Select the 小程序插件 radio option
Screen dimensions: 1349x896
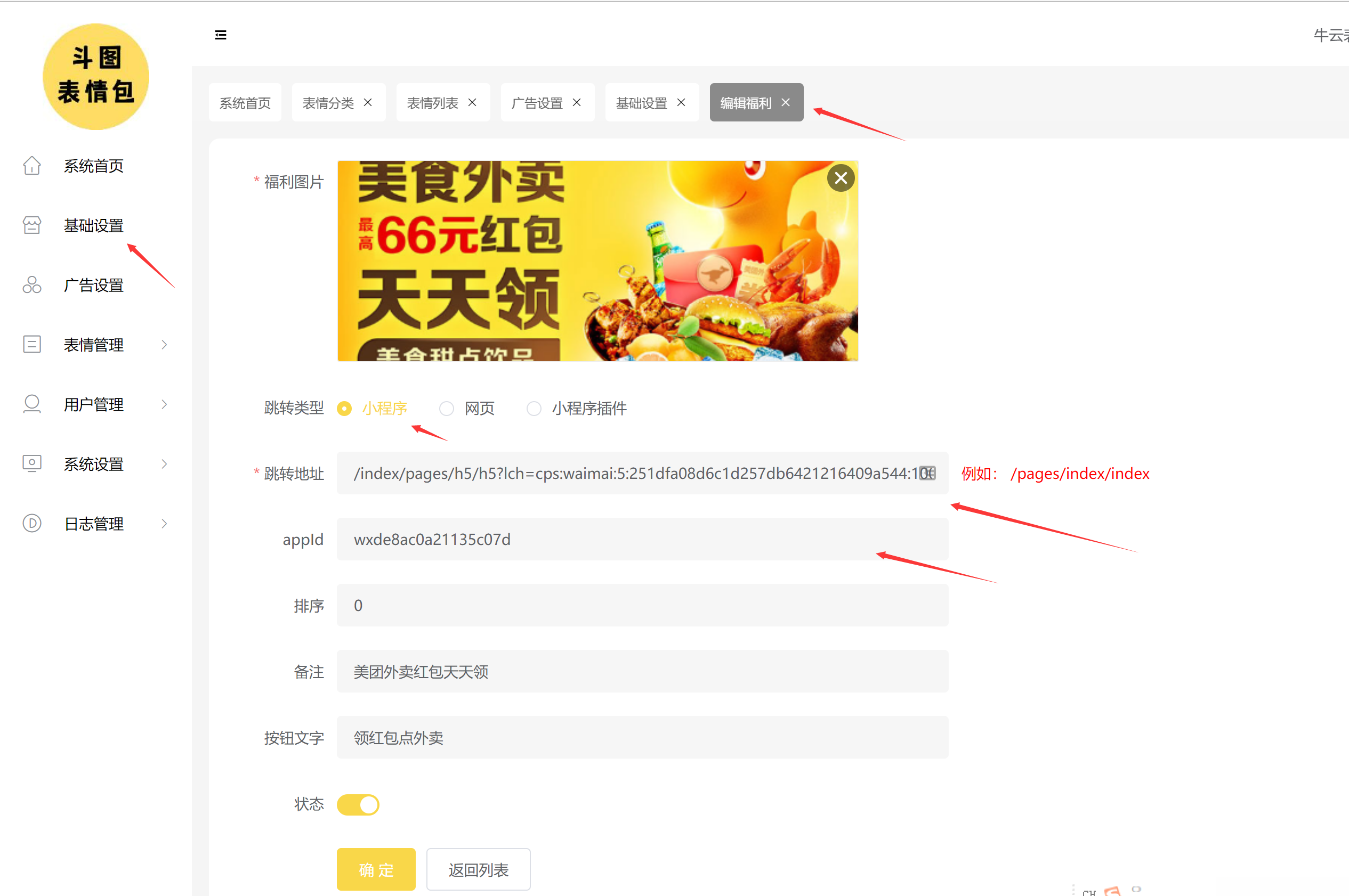(534, 409)
